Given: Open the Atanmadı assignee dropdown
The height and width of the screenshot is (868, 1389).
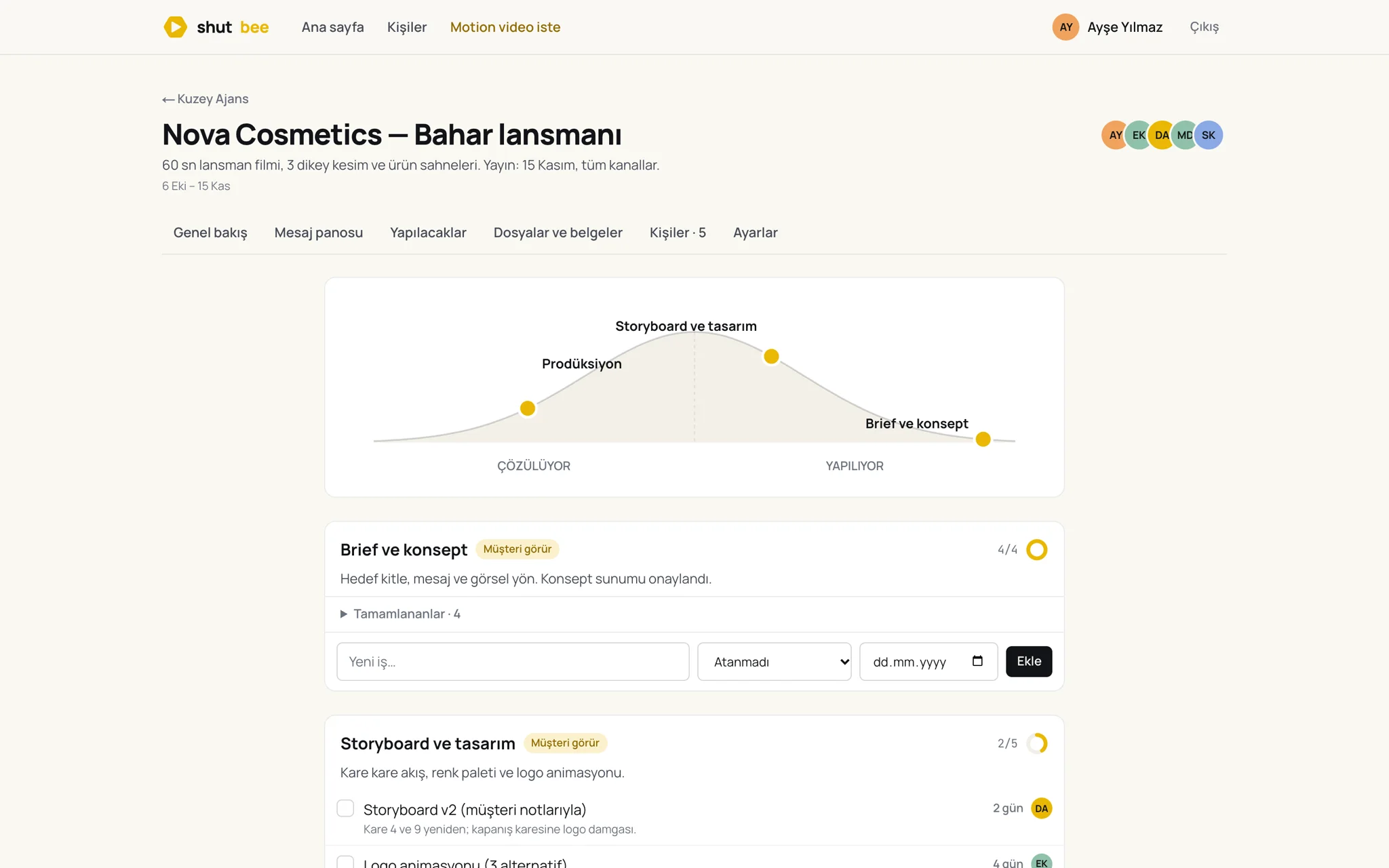Looking at the screenshot, I should [x=774, y=662].
